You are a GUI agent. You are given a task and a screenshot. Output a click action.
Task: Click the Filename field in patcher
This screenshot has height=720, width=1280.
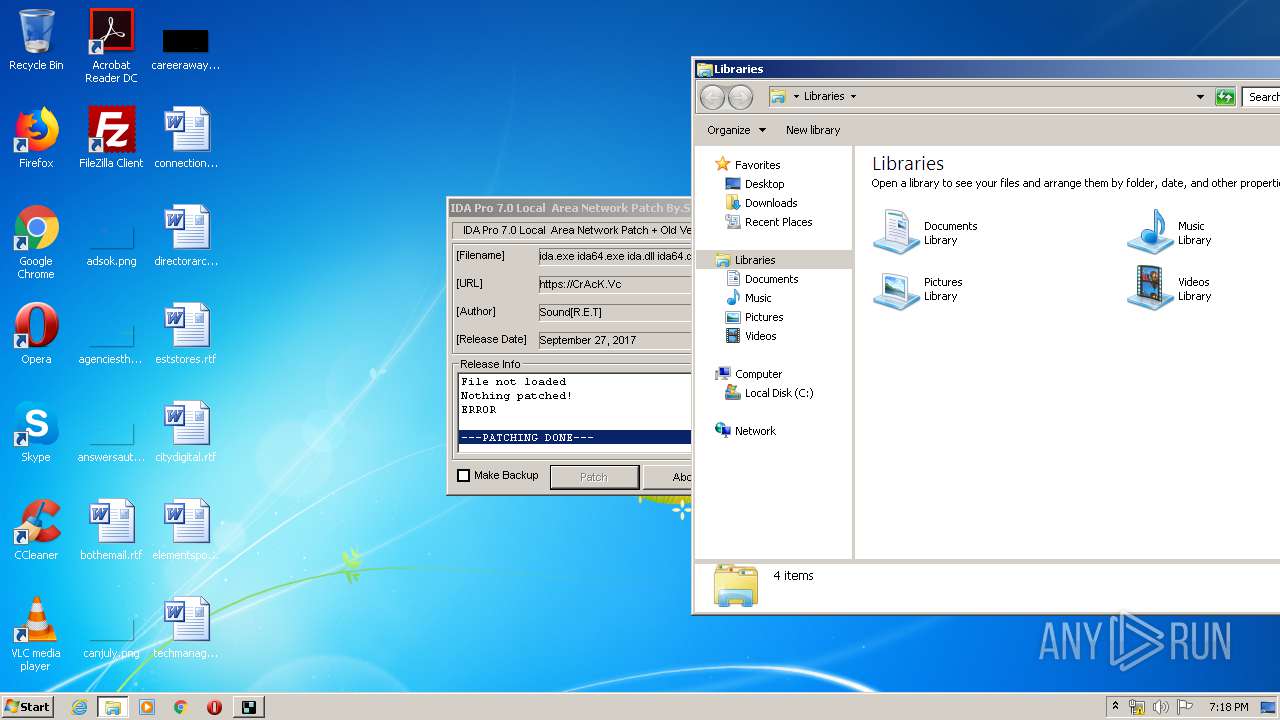(x=614, y=256)
